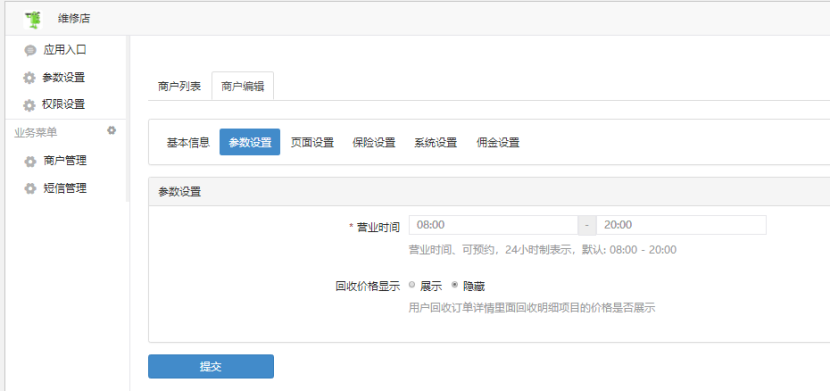Switch to the 商户列表 tab
Image resolution: width=830 pixels, height=391 pixels.
coord(179,86)
